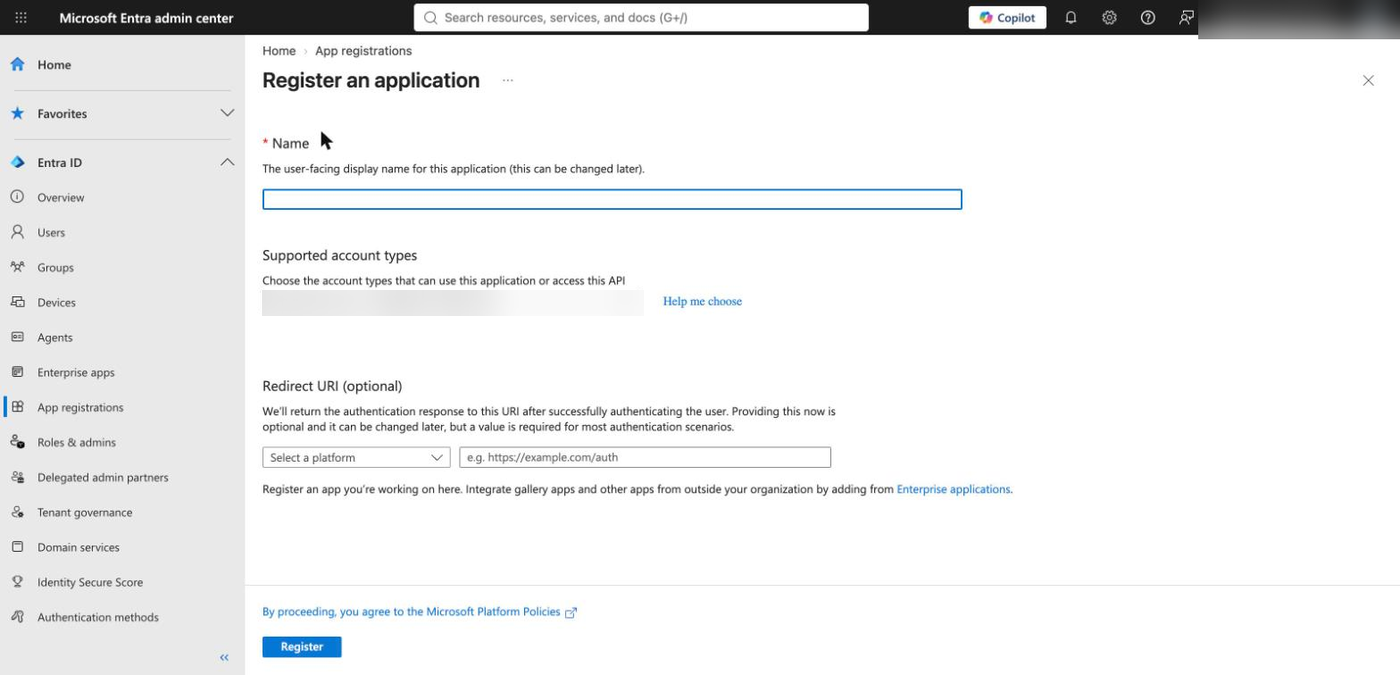Click the search resources input box
Screen dimensions: 1400x675
(641, 18)
